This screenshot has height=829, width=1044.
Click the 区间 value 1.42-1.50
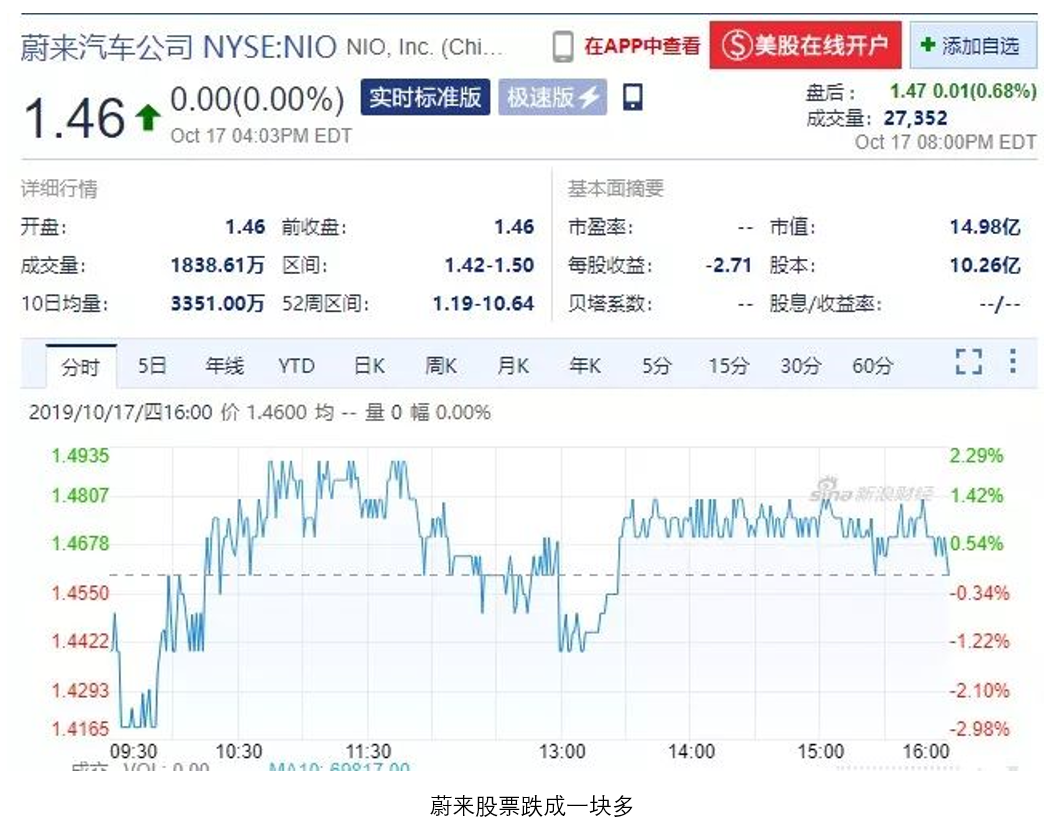pos(489,266)
